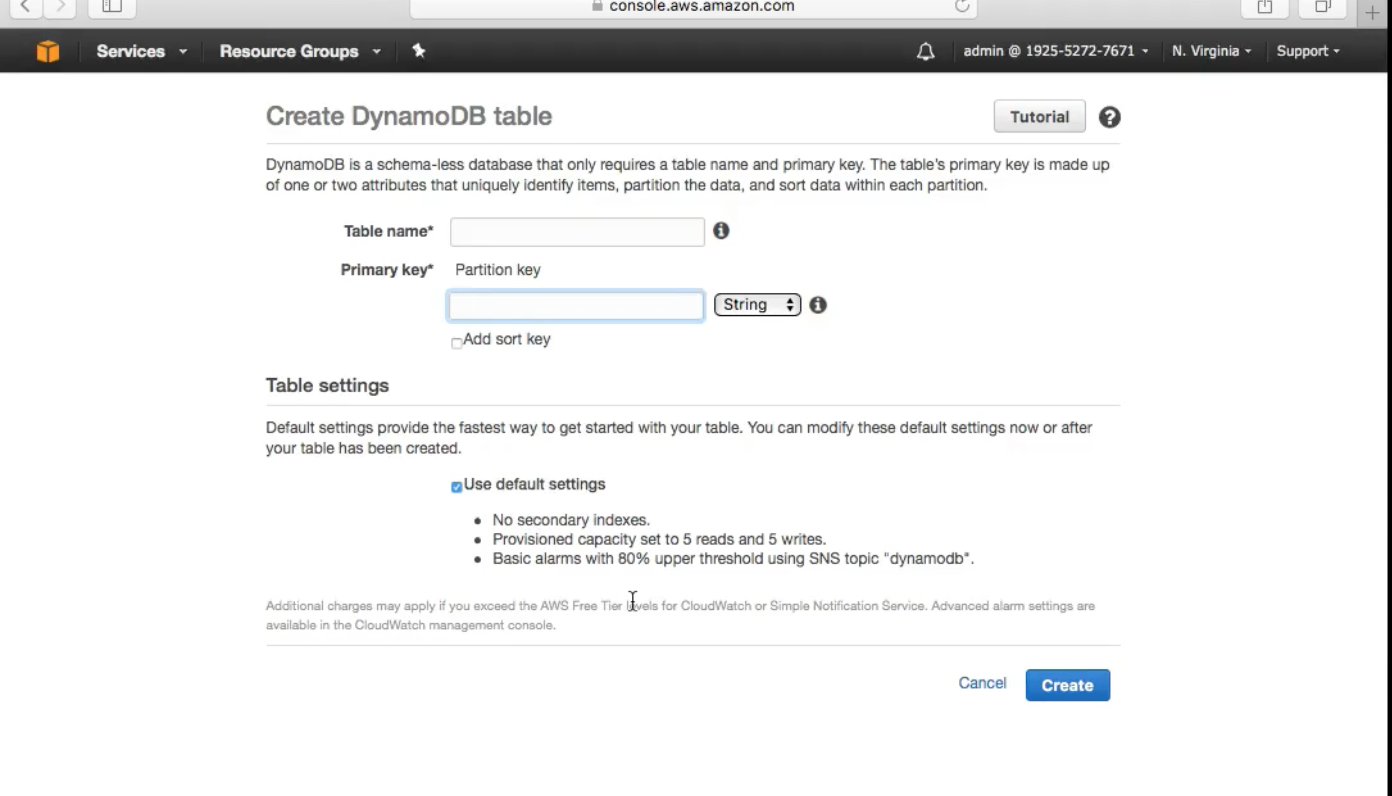The width and height of the screenshot is (1392, 796).
Task: Click the browser reload icon
Action: [x=962, y=6]
